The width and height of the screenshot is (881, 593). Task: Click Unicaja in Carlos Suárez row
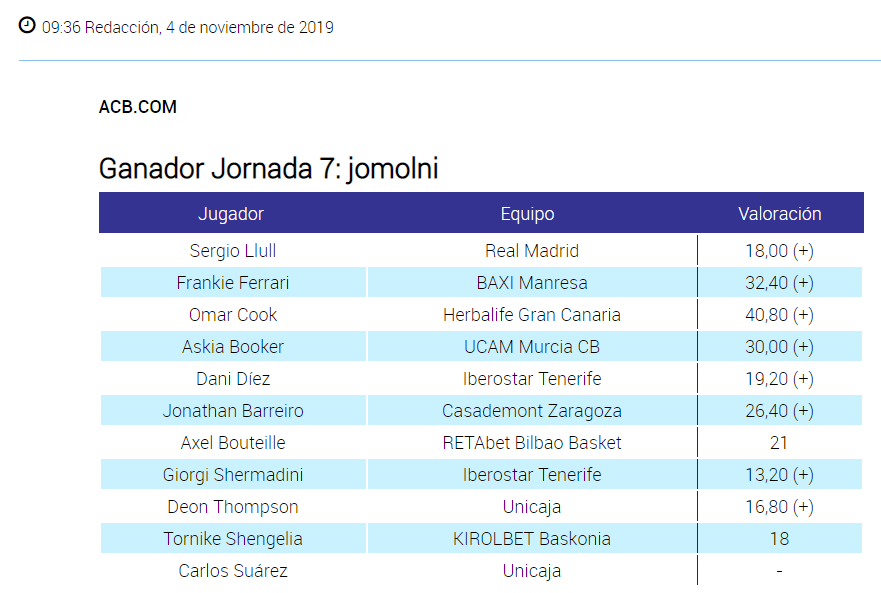(531, 571)
